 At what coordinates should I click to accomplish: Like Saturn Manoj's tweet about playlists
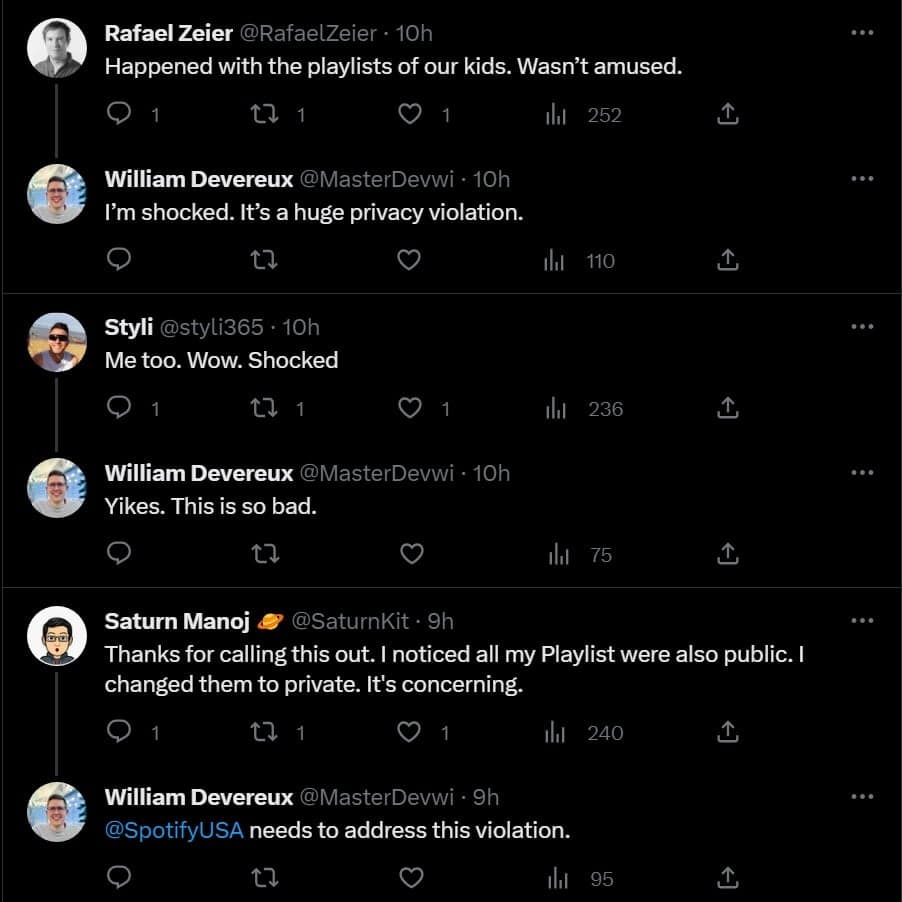pos(409,733)
